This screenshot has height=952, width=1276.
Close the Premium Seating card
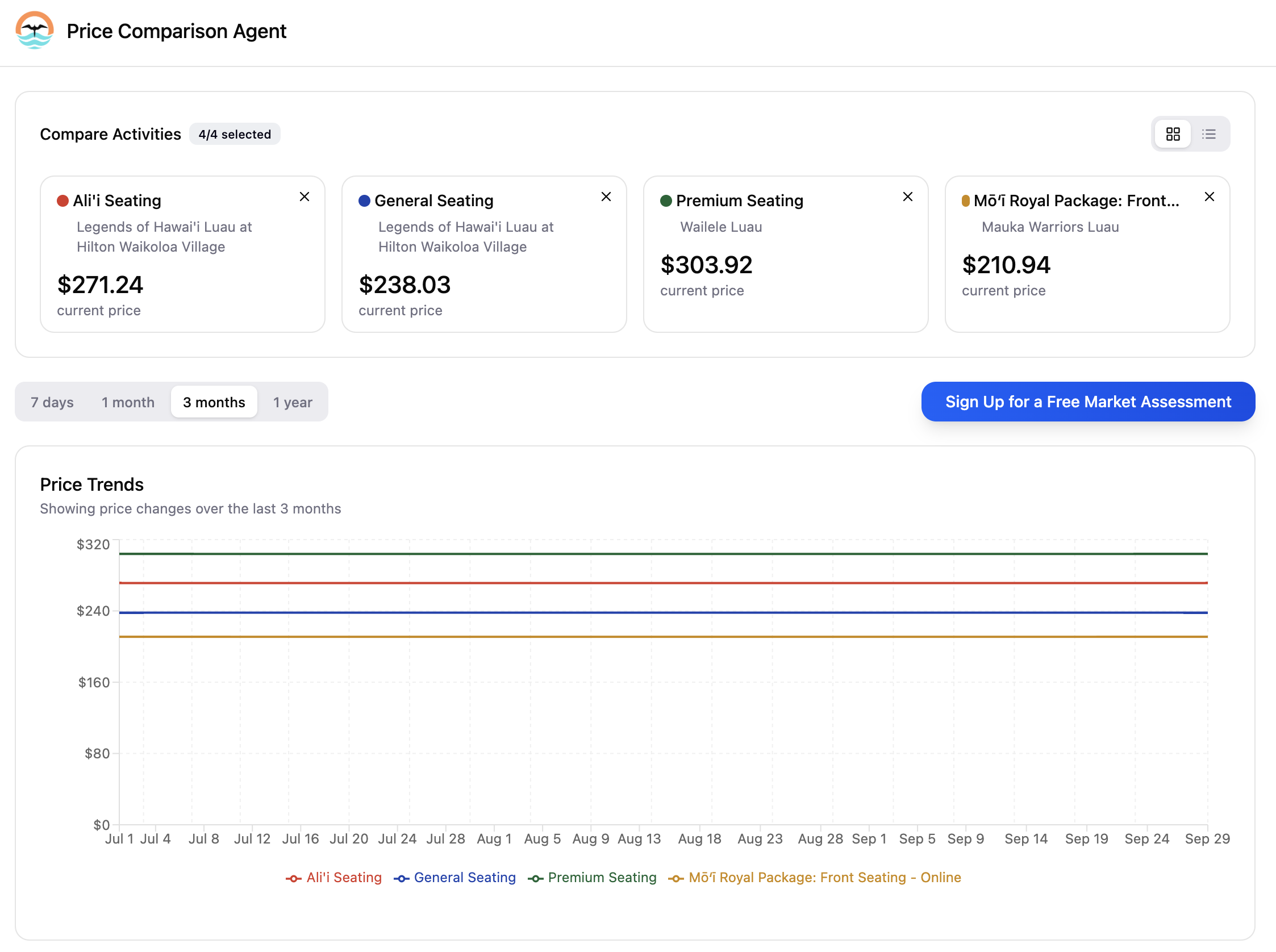coord(907,197)
